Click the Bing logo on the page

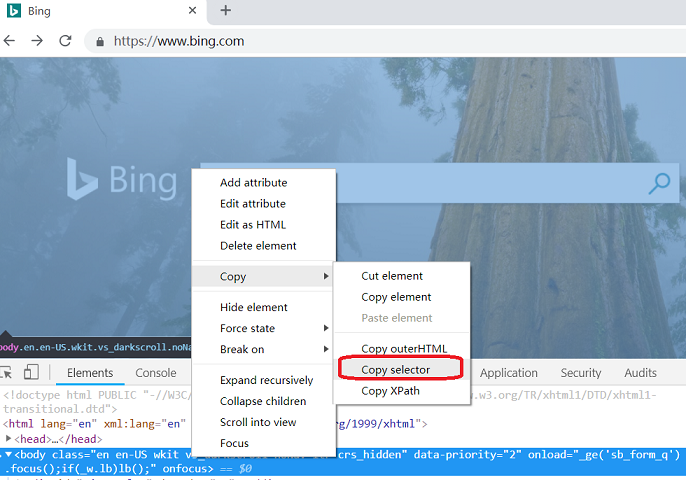click(x=122, y=181)
